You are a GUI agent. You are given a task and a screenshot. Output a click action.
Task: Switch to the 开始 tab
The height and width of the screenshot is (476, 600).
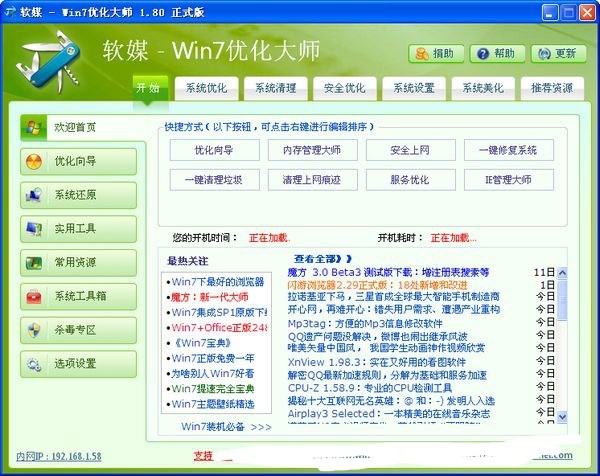[150, 88]
